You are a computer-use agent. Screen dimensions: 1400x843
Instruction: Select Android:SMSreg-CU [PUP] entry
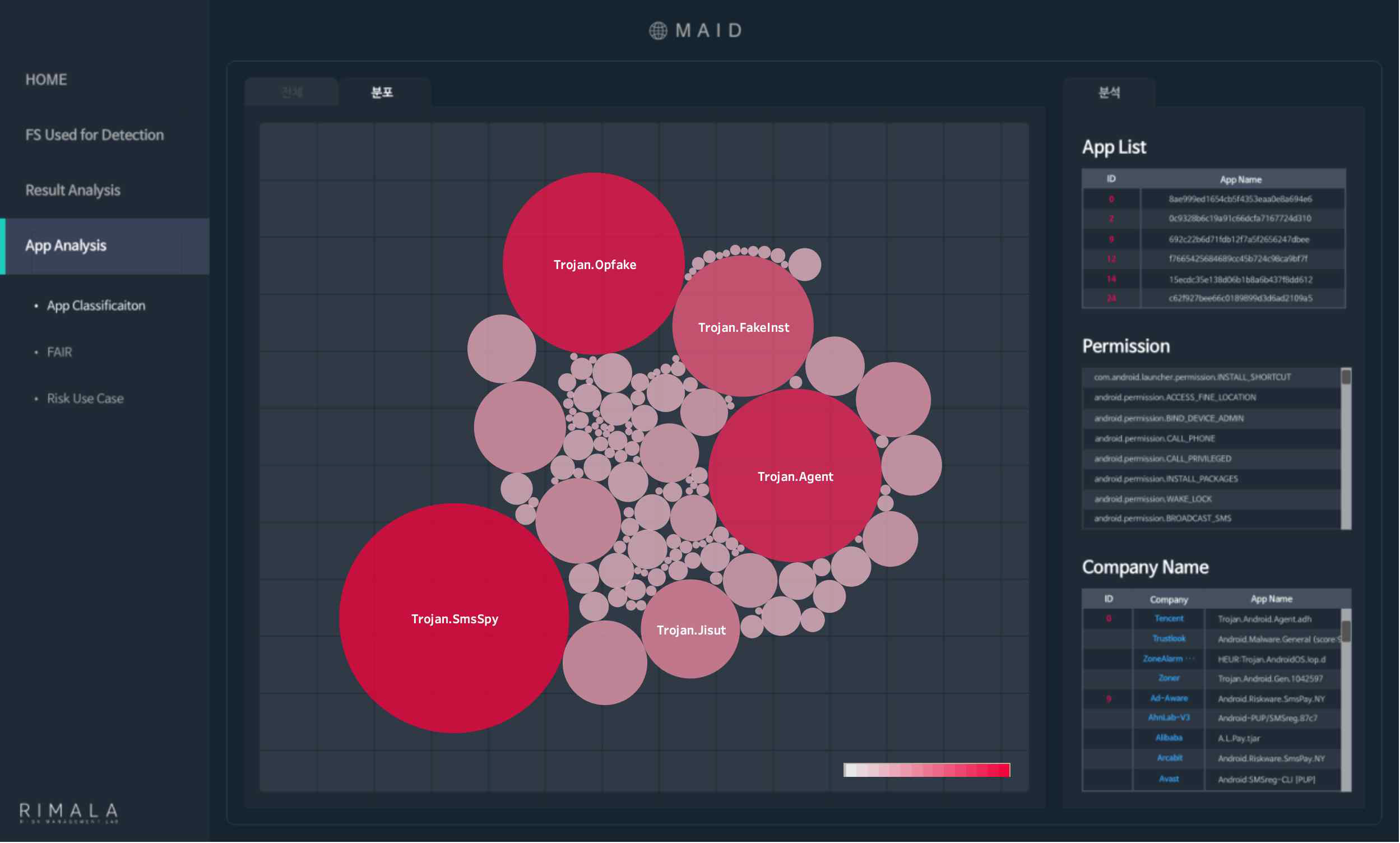pos(1266,780)
